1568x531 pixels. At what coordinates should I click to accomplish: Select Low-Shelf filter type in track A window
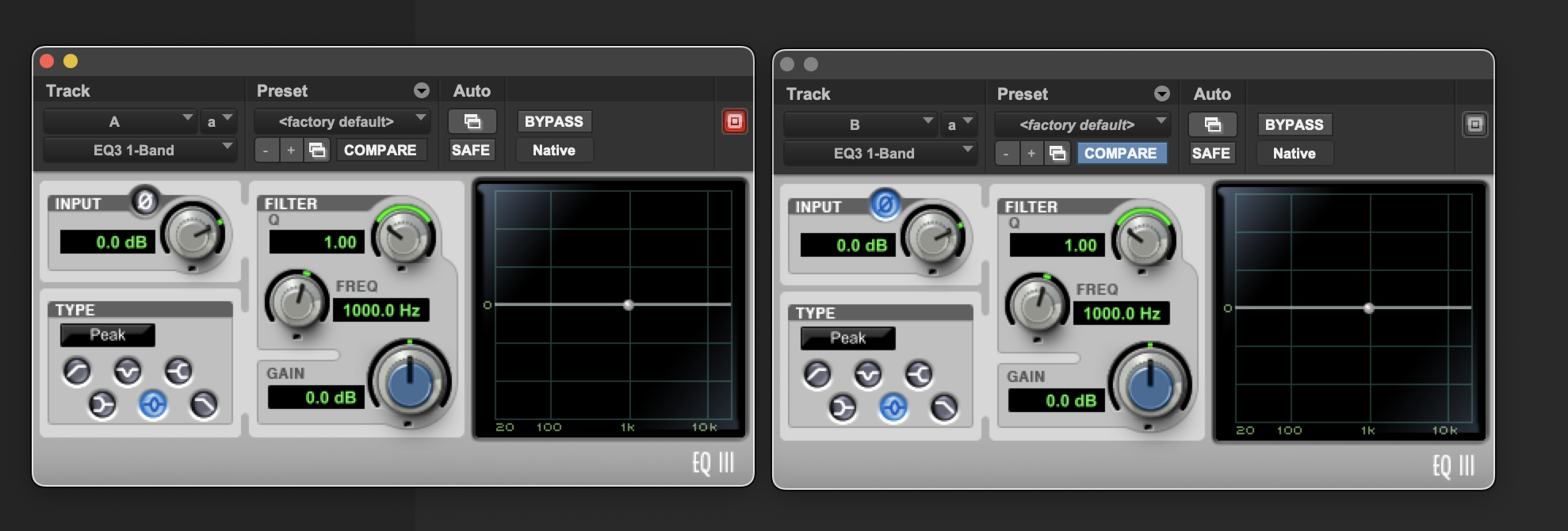click(102, 405)
